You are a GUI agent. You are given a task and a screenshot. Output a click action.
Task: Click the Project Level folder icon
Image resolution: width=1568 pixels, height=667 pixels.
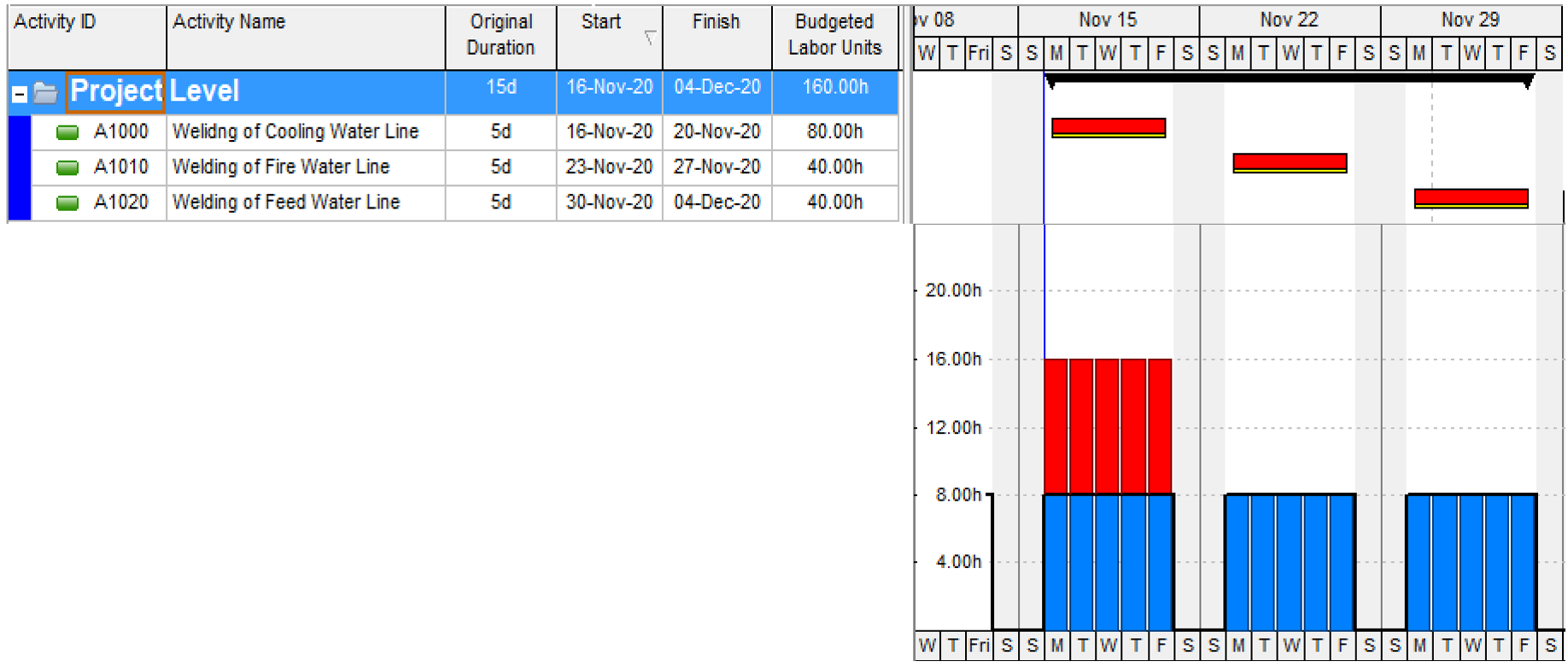click(45, 92)
